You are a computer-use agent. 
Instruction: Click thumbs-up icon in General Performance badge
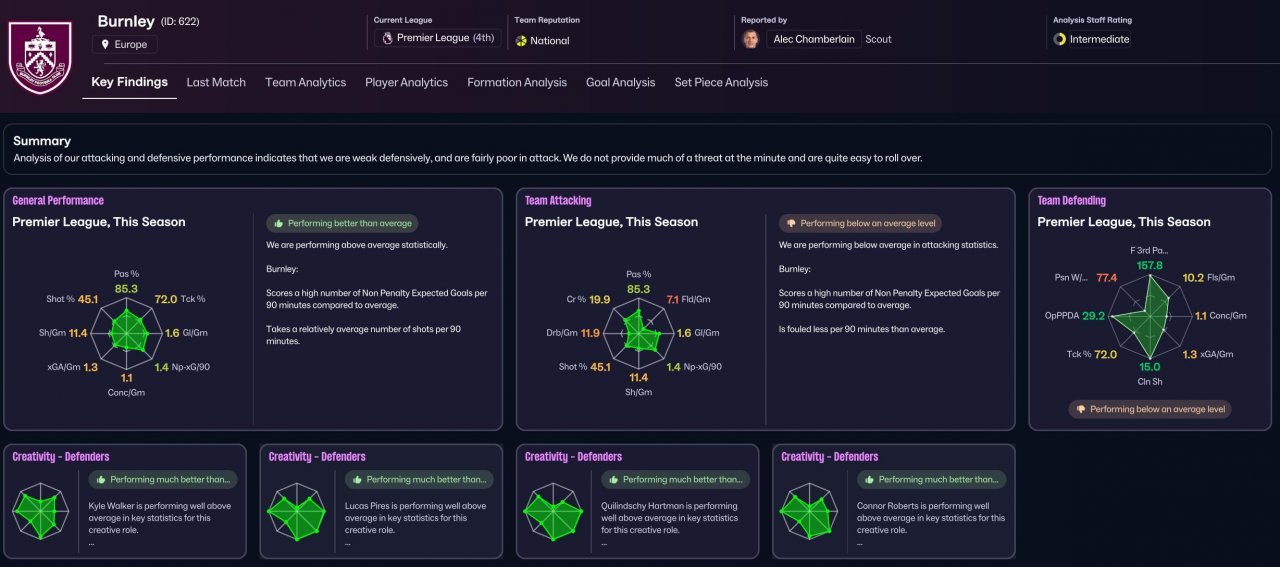(x=279, y=224)
